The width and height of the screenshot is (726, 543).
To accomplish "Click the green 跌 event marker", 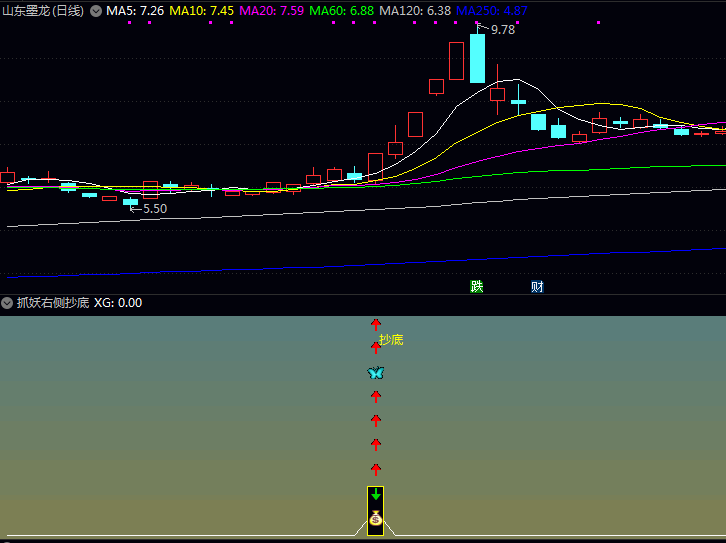I will [x=477, y=287].
